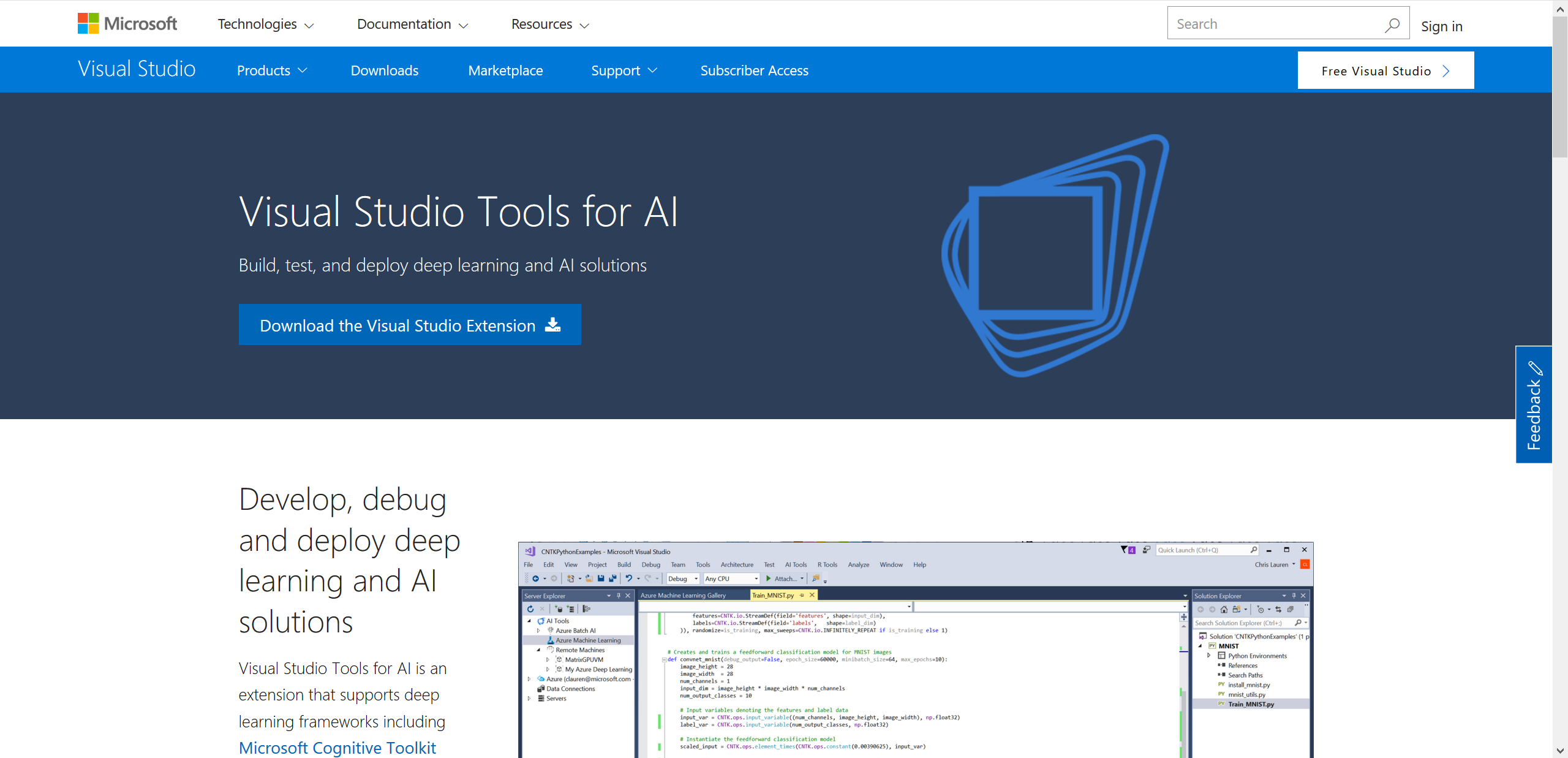Click the search magnifier icon
Screen dimensions: 1568x758
1392,25
